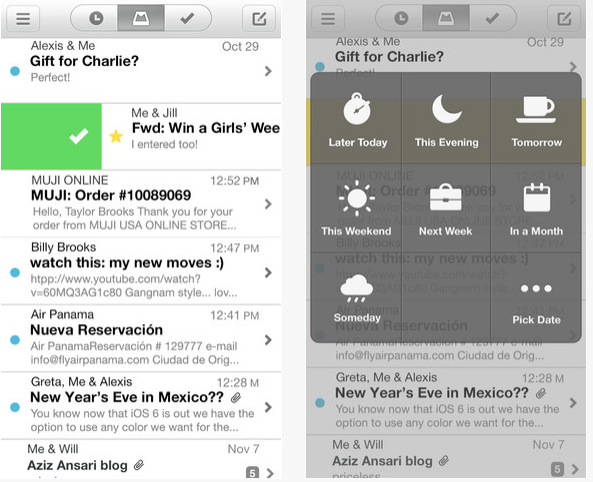Screen dimensions: 593x482
Task: Open Gift for Charlie? email in left screen
Action: click(x=141, y=70)
